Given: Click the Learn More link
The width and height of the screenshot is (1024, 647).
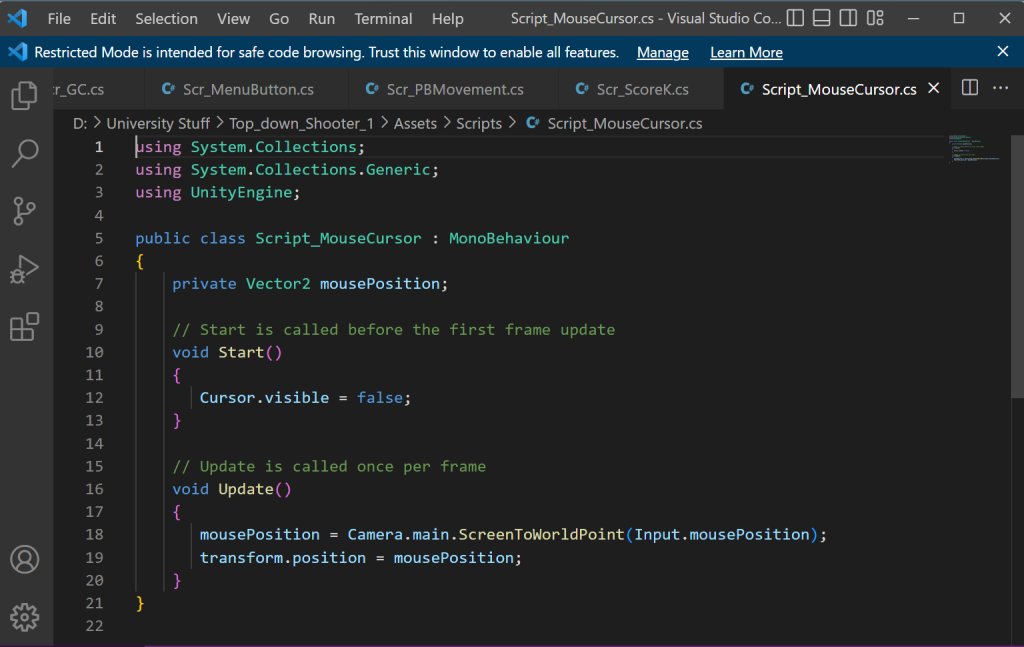Looking at the screenshot, I should pos(746,52).
